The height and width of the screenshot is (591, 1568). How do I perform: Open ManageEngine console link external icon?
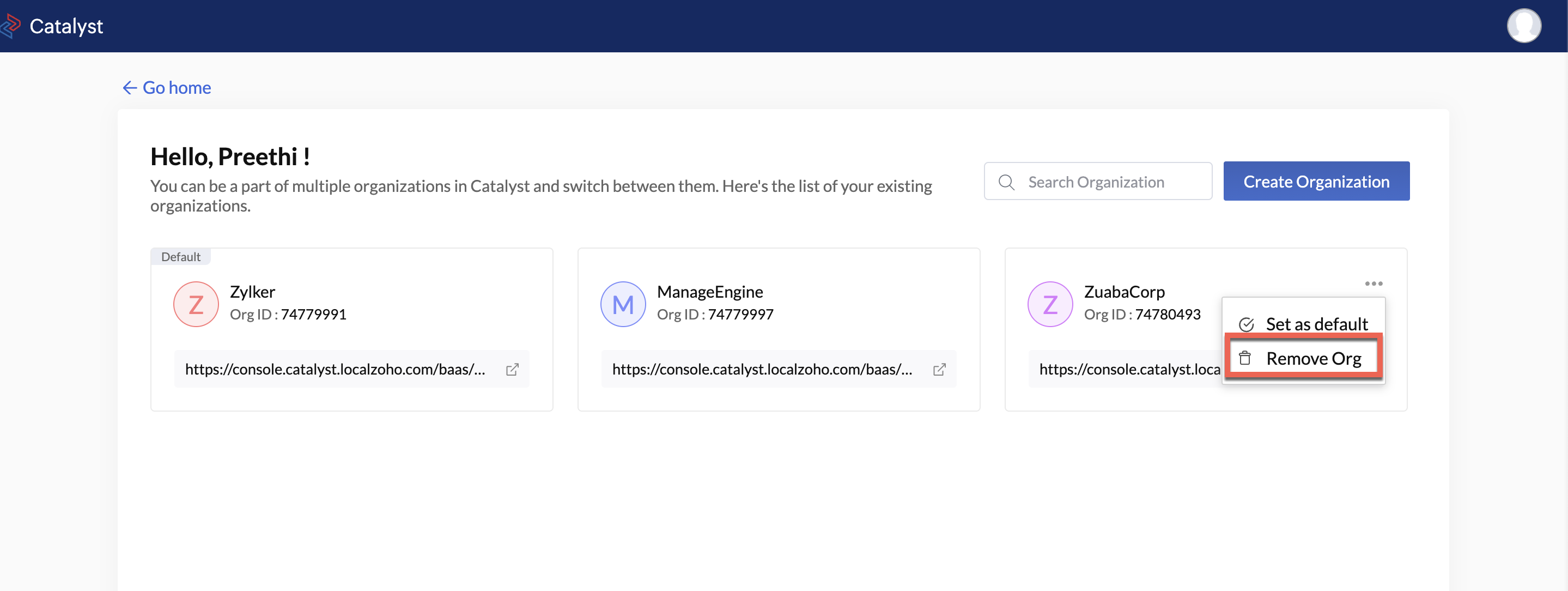pos(939,369)
